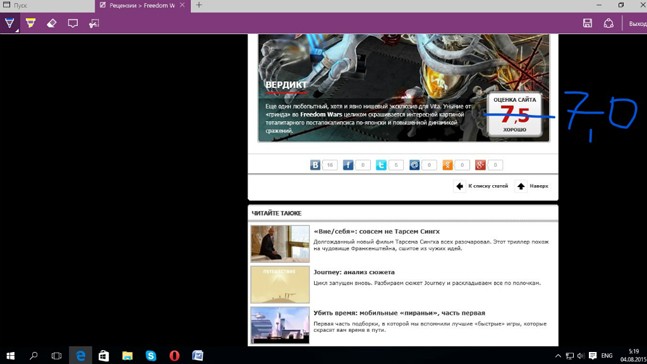647x364 pixels.
Task: Click the VKontakte share count
Action: 330,165
